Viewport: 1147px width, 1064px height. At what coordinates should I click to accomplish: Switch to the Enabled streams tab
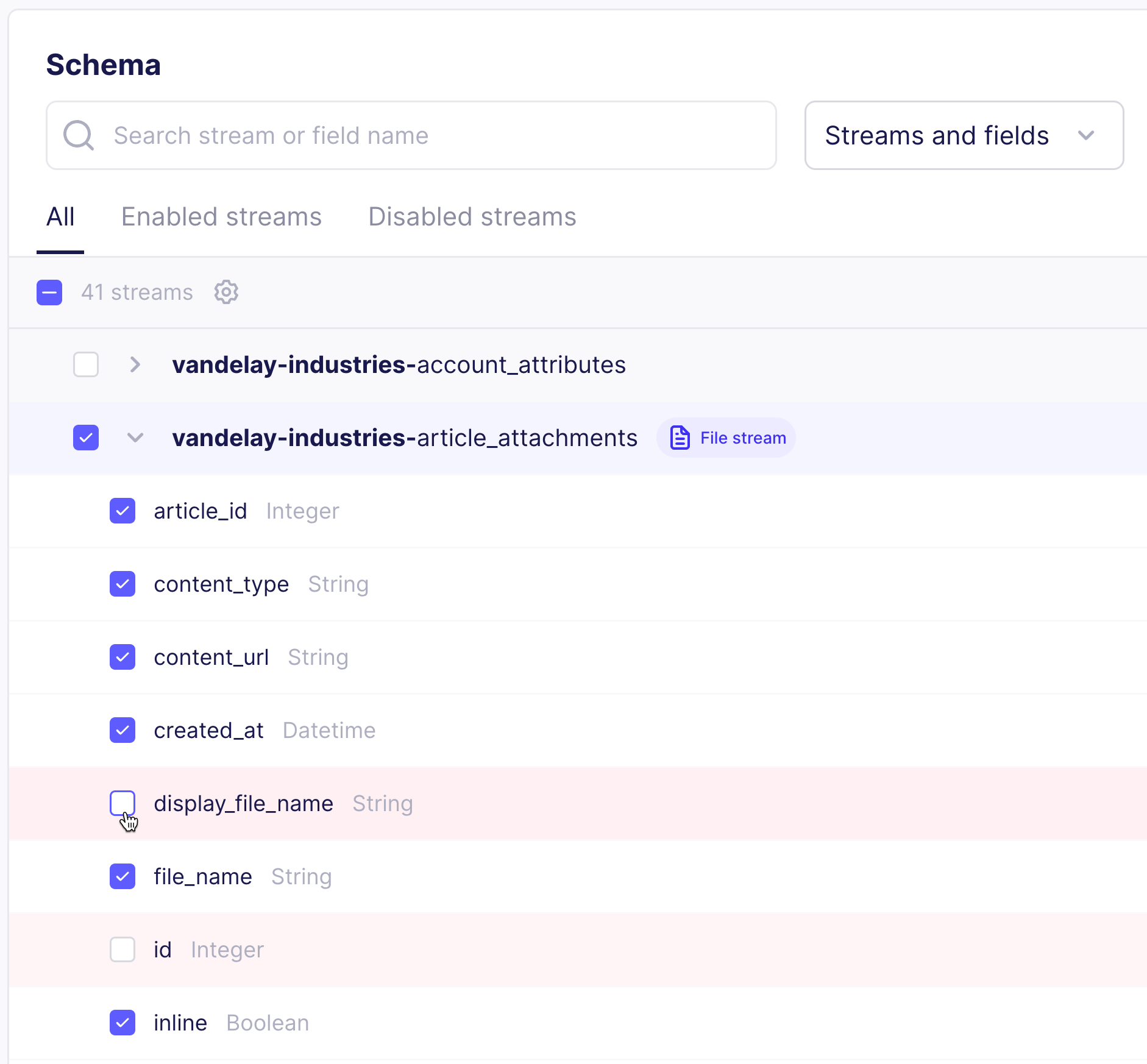(x=221, y=216)
